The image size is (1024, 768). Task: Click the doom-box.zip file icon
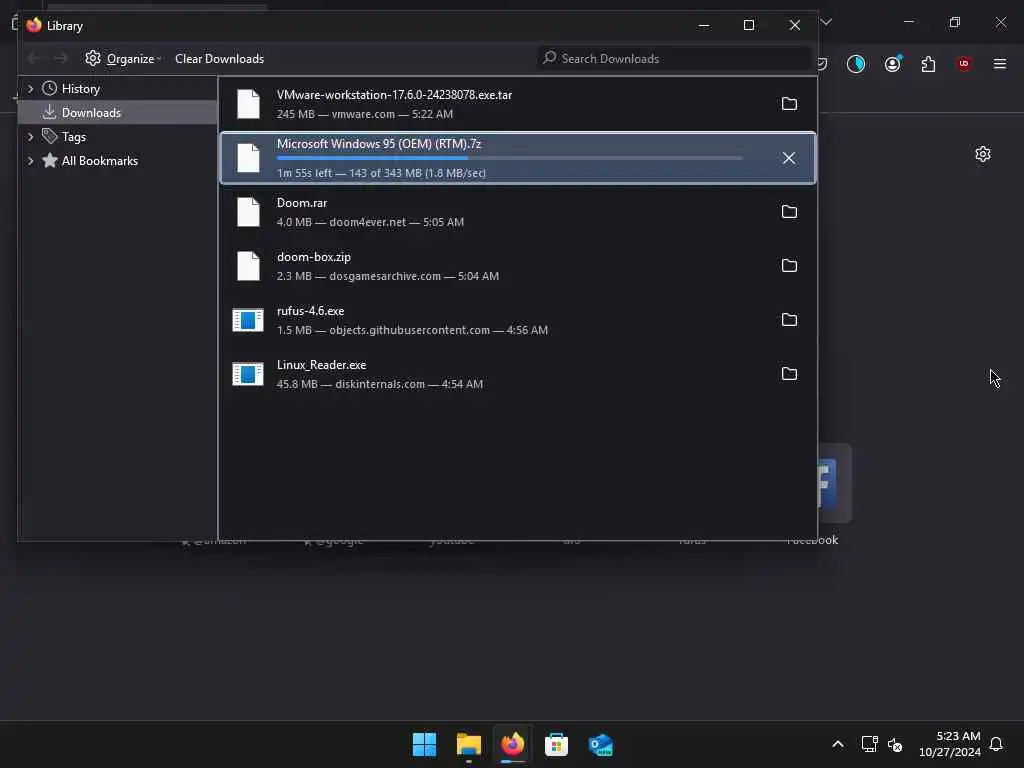248,266
